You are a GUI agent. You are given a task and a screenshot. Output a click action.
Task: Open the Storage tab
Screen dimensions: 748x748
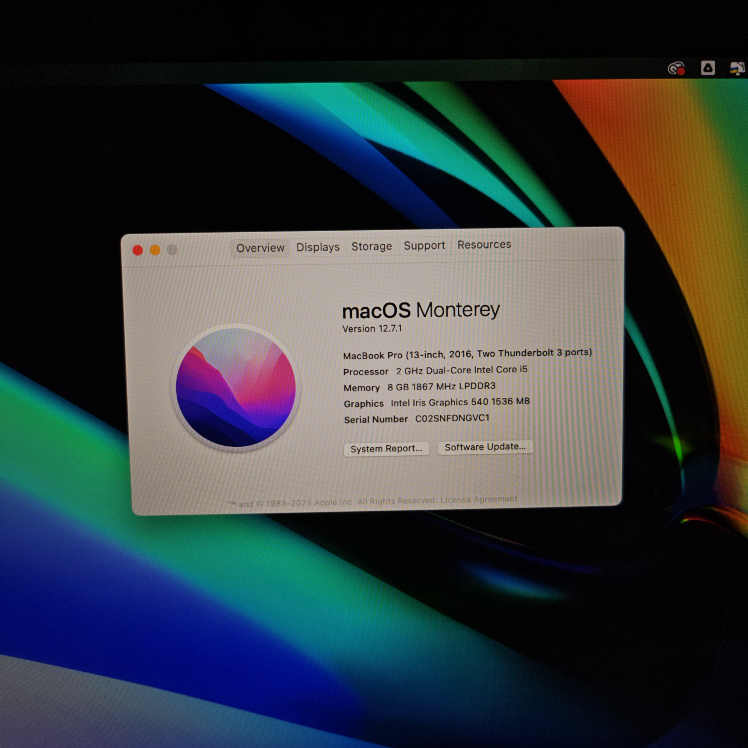coord(372,246)
